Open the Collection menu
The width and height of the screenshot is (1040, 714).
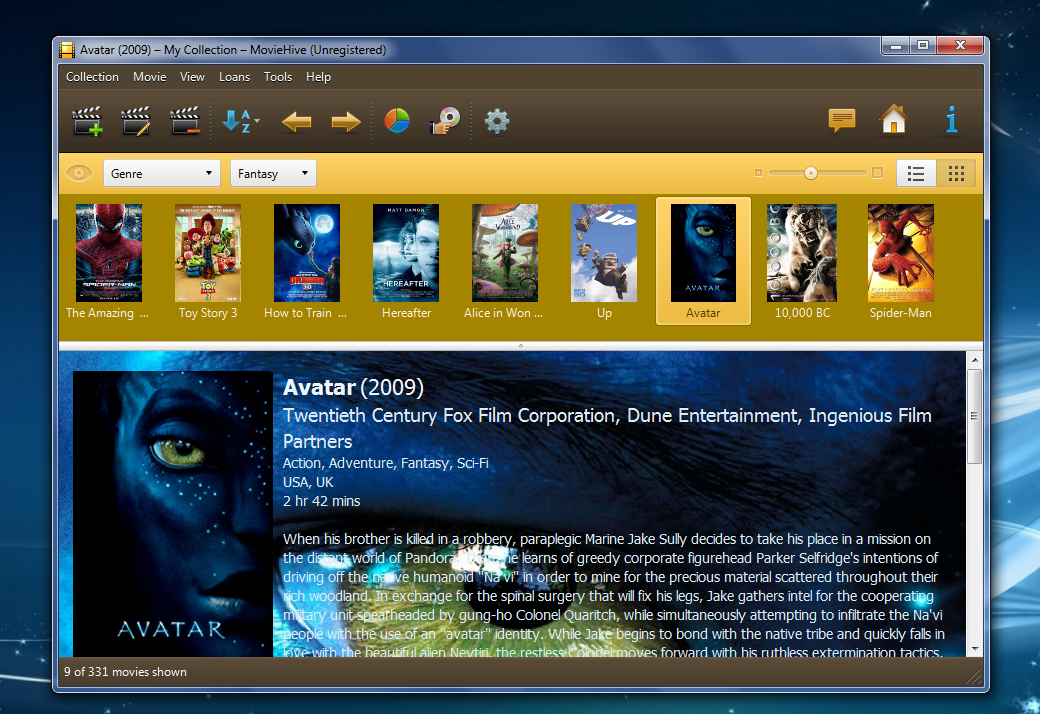(92, 77)
